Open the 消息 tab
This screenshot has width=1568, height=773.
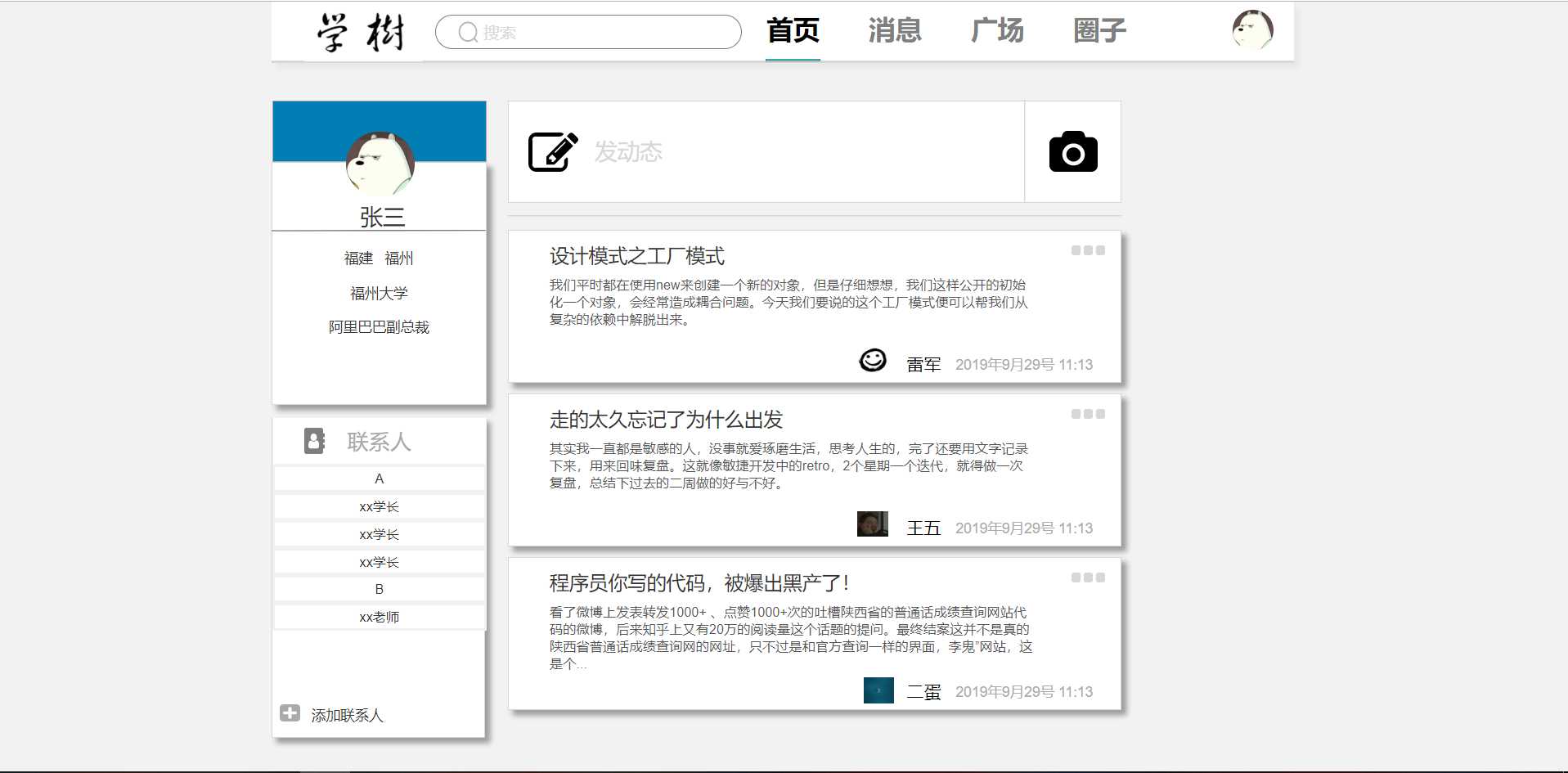[895, 31]
